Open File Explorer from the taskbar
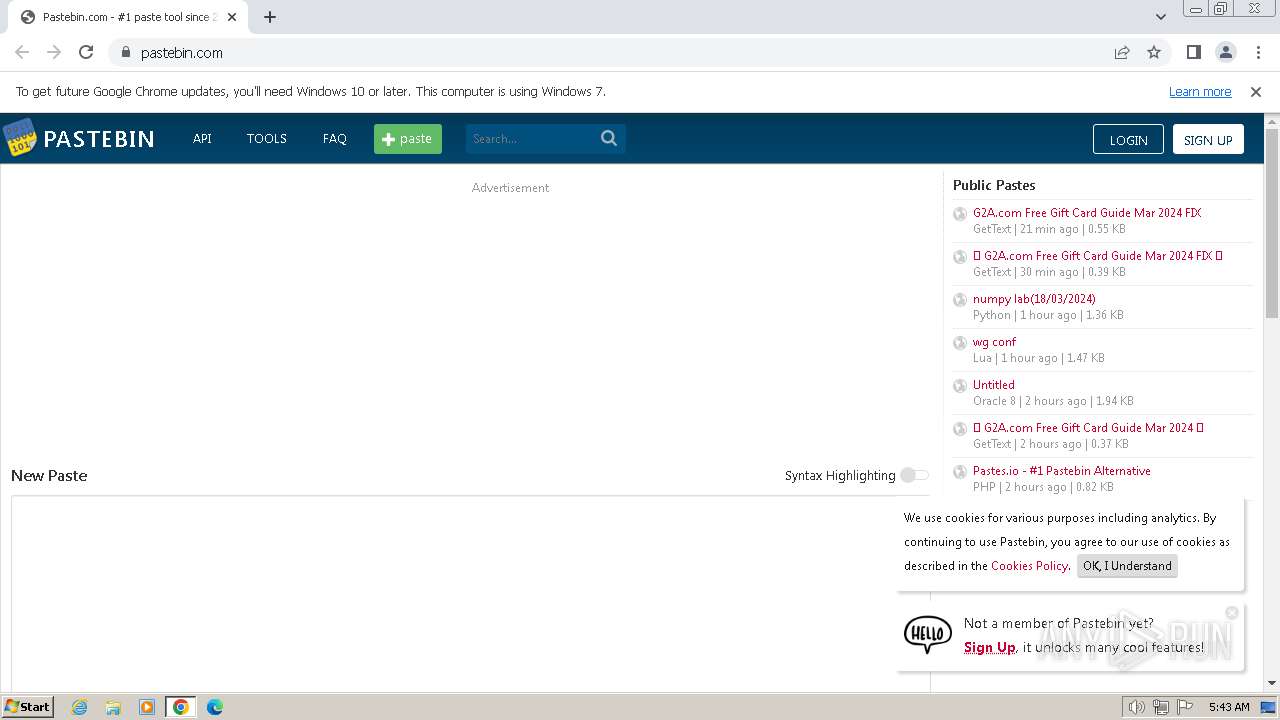This screenshot has height=720, width=1280. [x=113, y=707]
